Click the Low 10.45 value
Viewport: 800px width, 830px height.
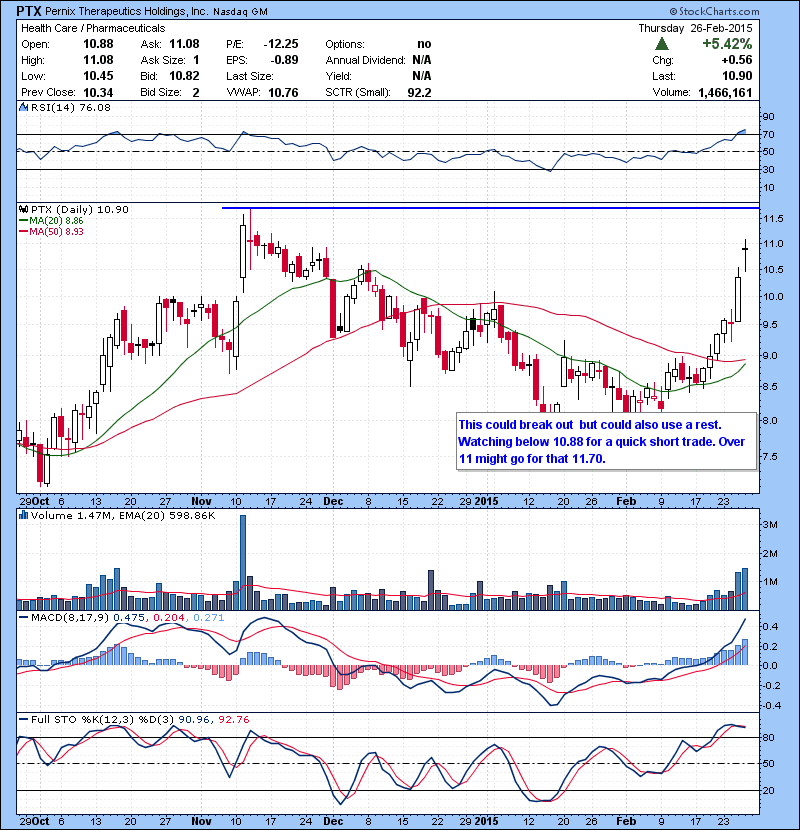pyautogui.click(x=98, y=76)
